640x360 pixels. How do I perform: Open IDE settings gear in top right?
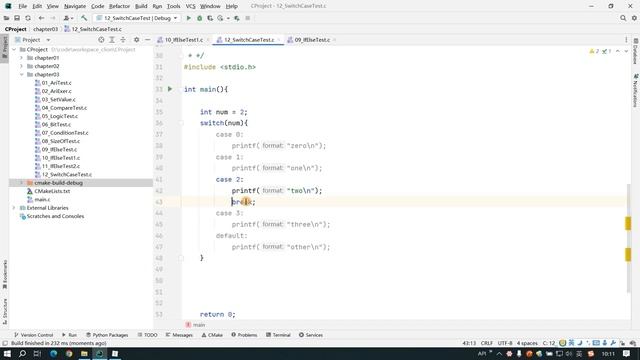click(634, 18)
